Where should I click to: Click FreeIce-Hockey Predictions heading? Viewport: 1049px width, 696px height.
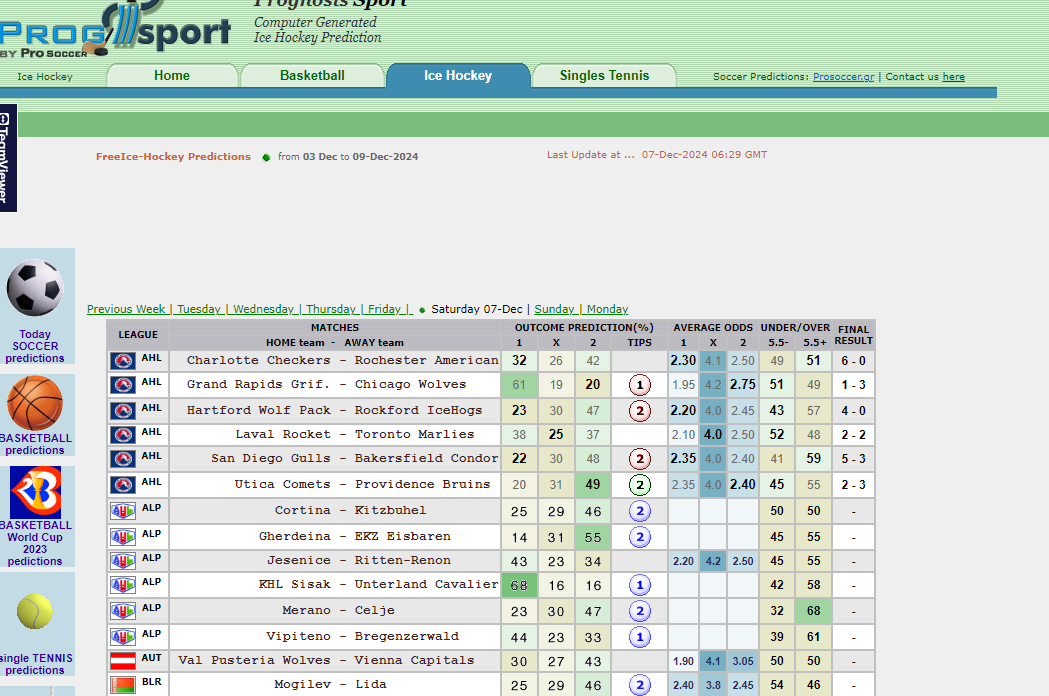173,157
